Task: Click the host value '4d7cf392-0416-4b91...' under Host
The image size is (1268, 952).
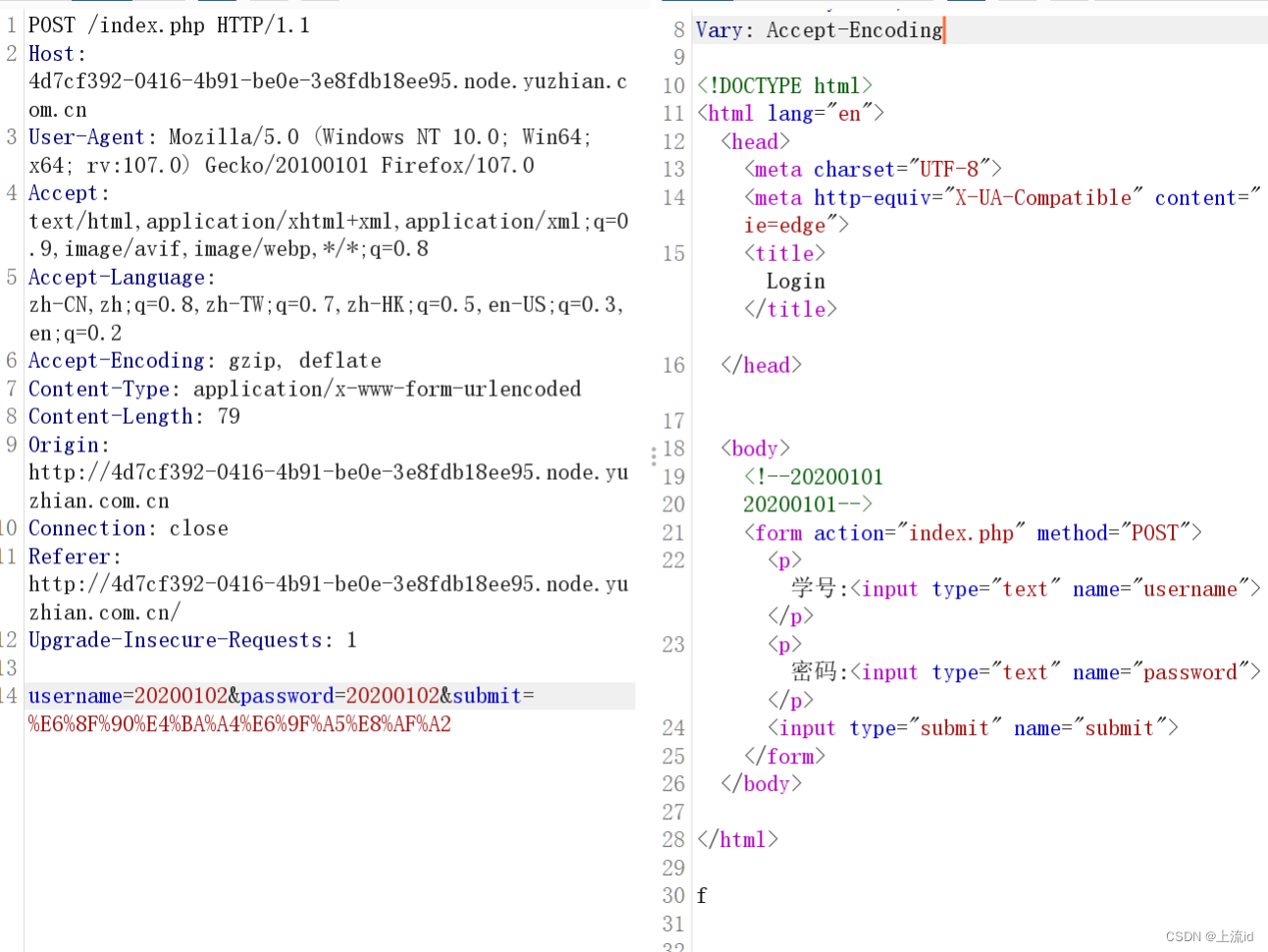Action: point(328,95)
